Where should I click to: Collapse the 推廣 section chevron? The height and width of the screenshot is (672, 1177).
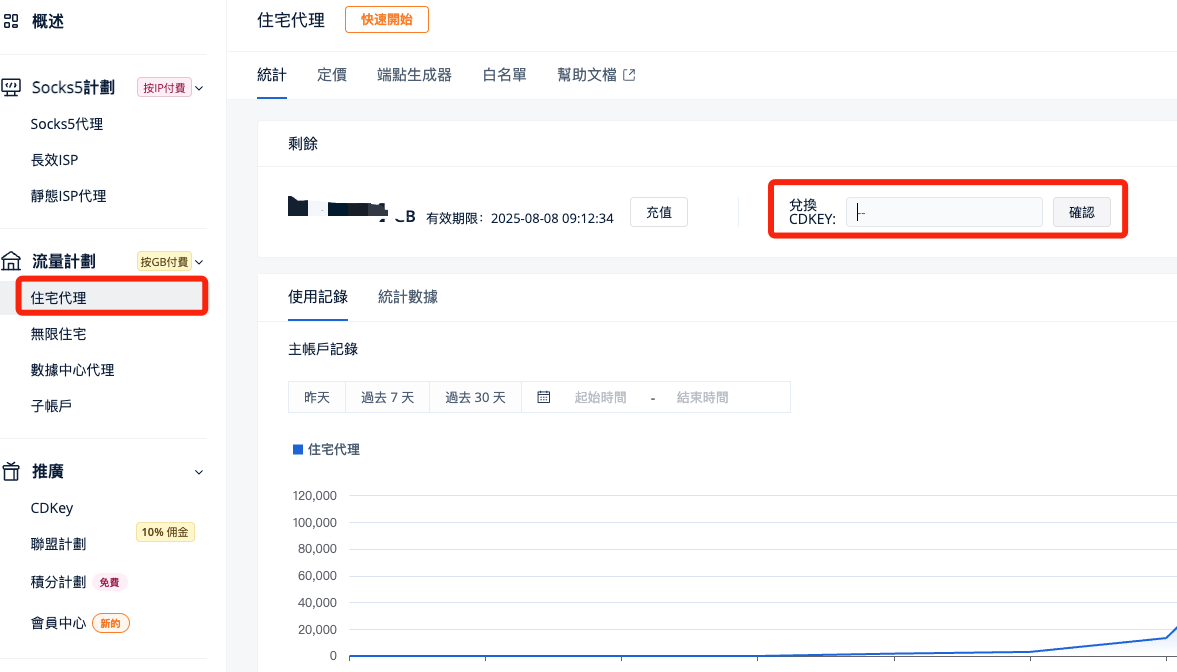tap(199, 472)
